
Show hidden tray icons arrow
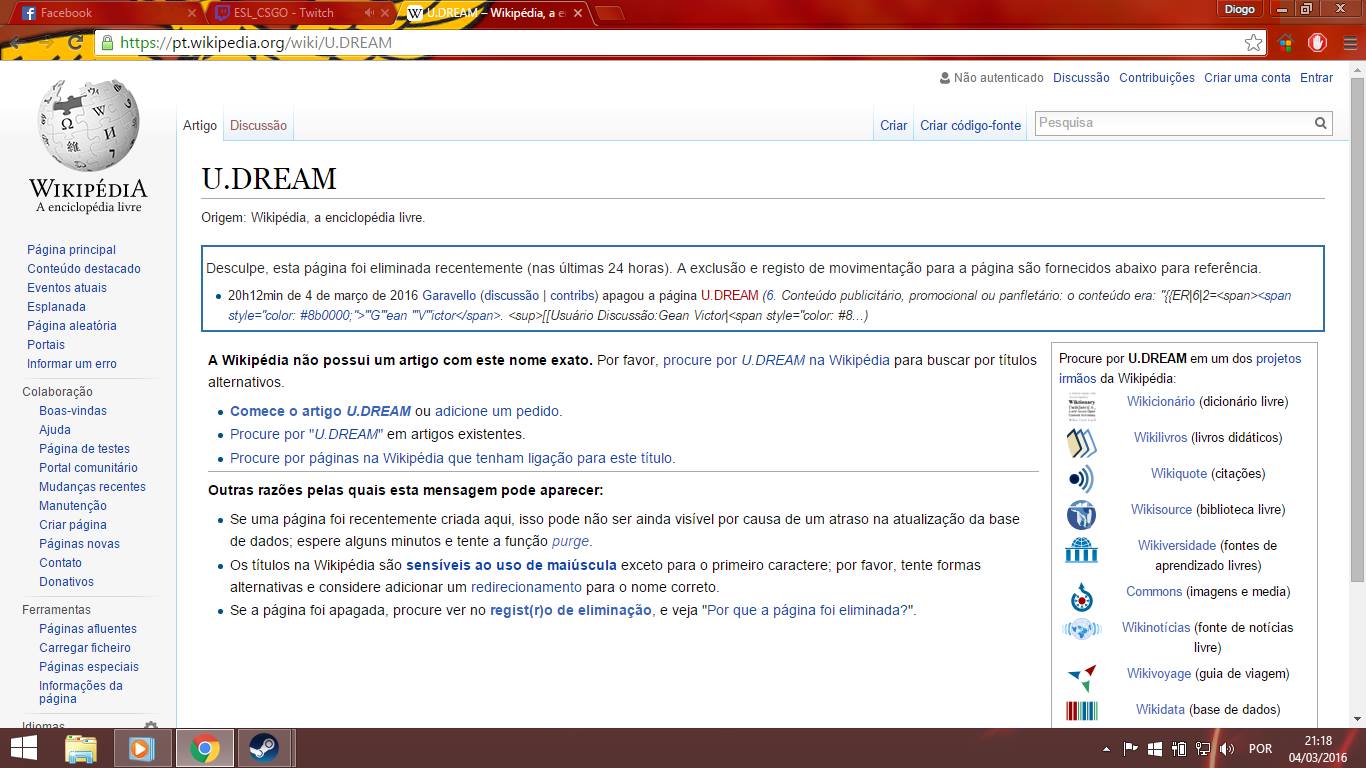[x=1106, y=748]
